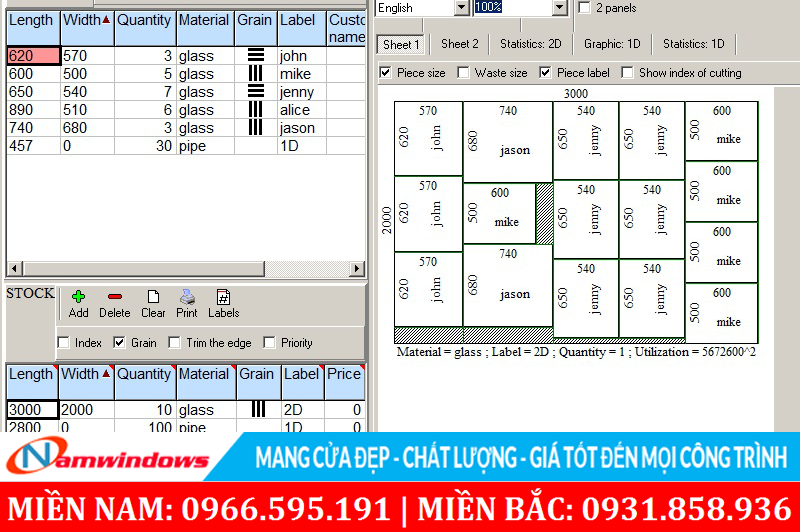
Task: Click quantity 7 cell in jenny row
Action: click(145, 92)
